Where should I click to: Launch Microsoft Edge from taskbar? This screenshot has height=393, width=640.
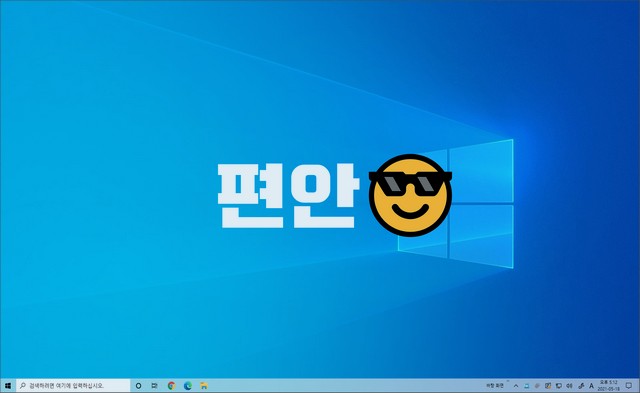point(188,386)
